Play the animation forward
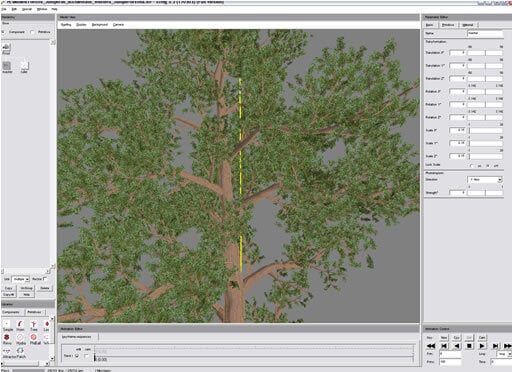The width and height of the screenshot is (512, 372). click(x=482, y=346)
